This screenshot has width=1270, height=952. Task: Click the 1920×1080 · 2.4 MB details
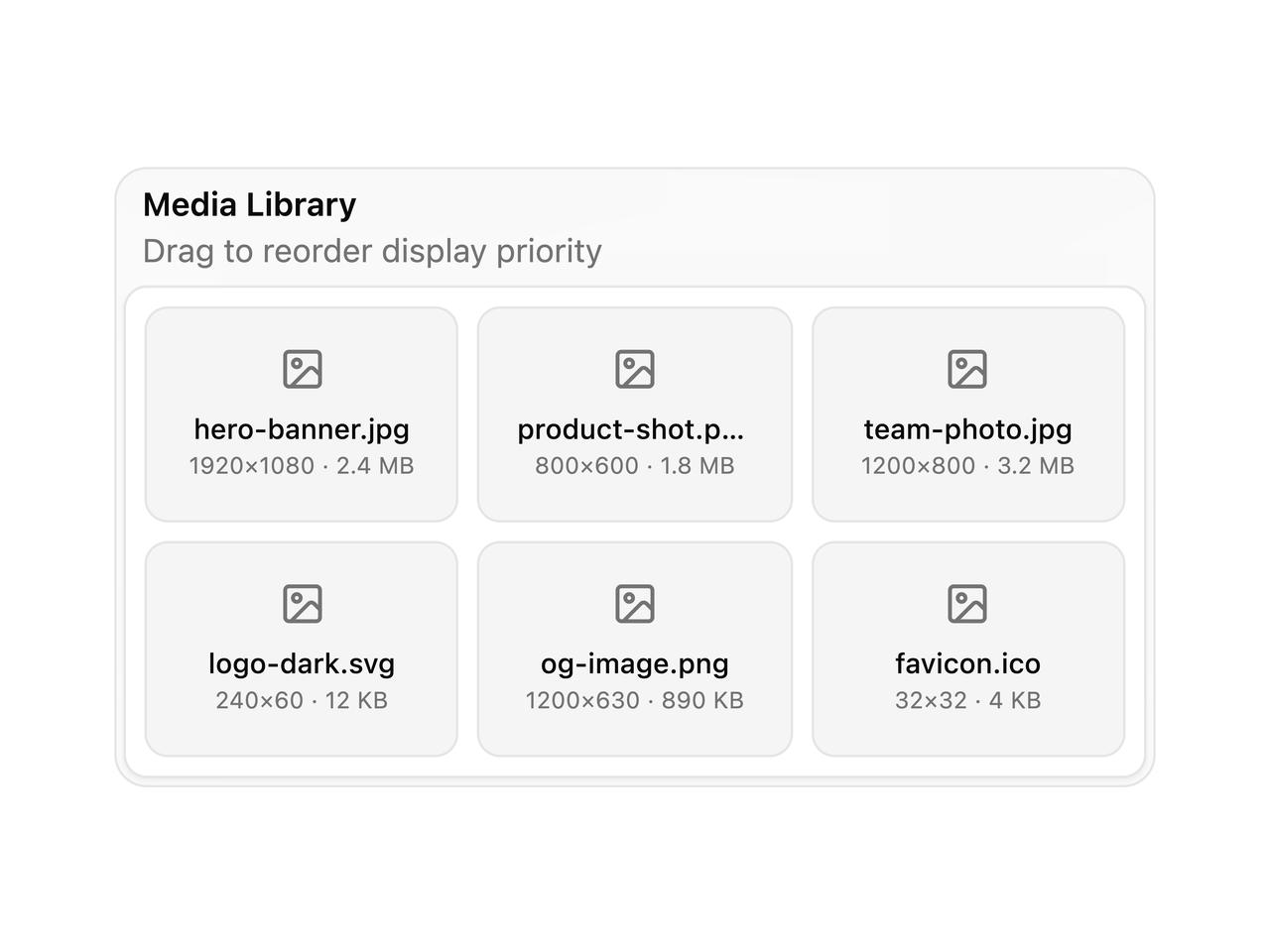point(302,466)
